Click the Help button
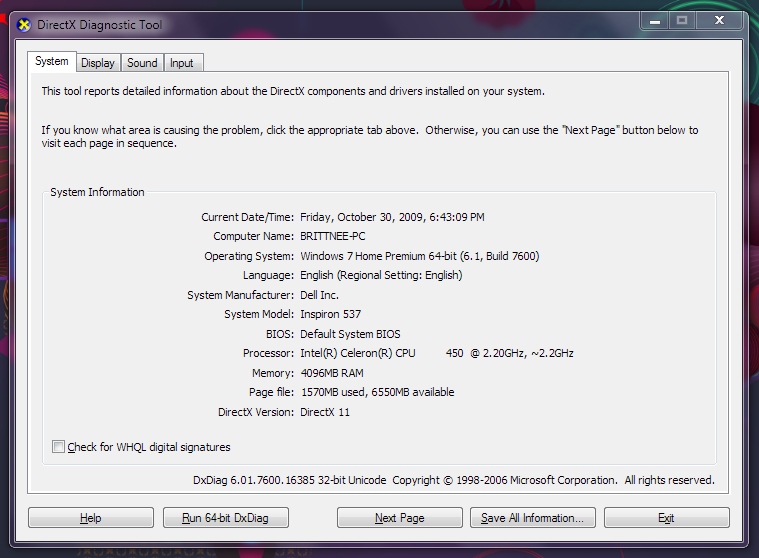This screenshot has height=558, width=759. 91,518
